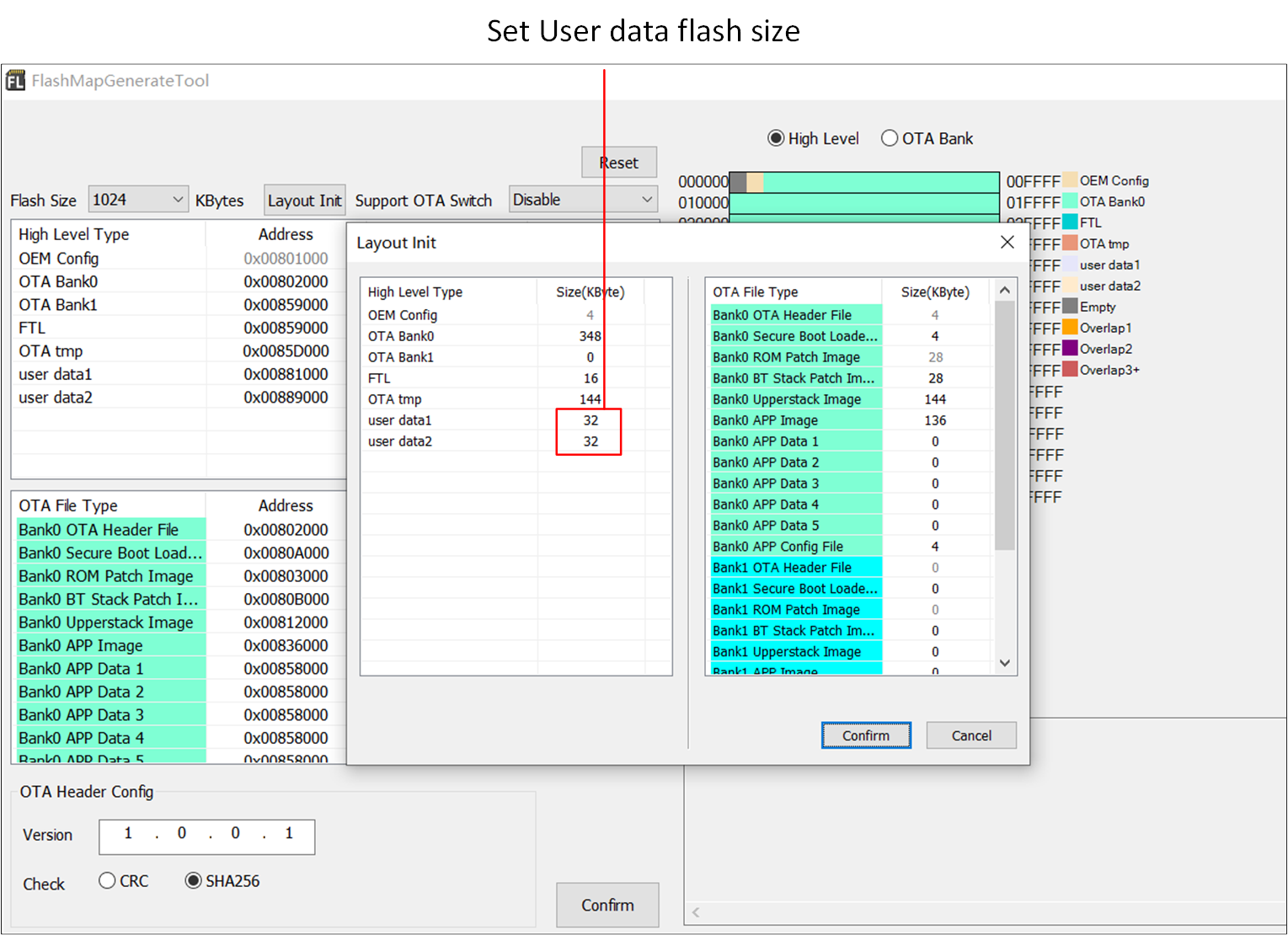Select Bank0 BT Stack Patch in main list

(110, 599)
